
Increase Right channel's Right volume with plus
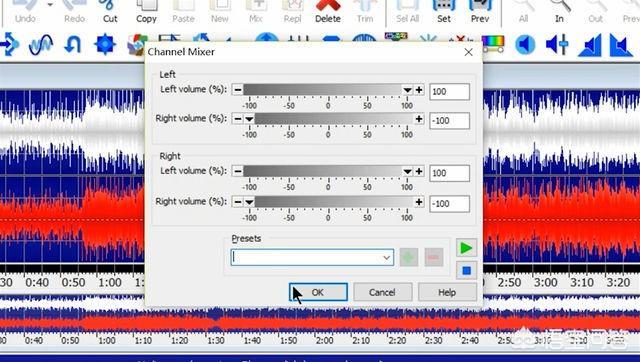tap(419, 202)
